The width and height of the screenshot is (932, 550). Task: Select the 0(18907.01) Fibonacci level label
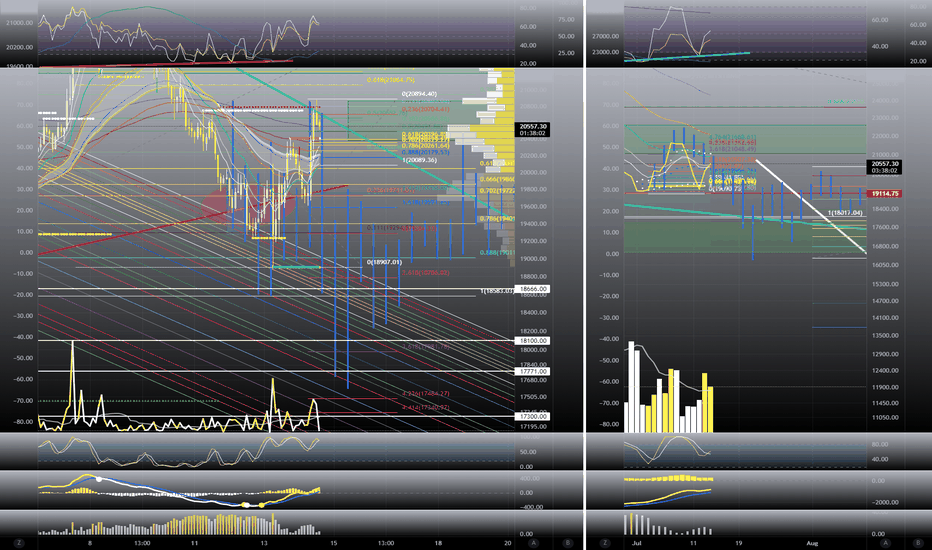click(384, 262)
